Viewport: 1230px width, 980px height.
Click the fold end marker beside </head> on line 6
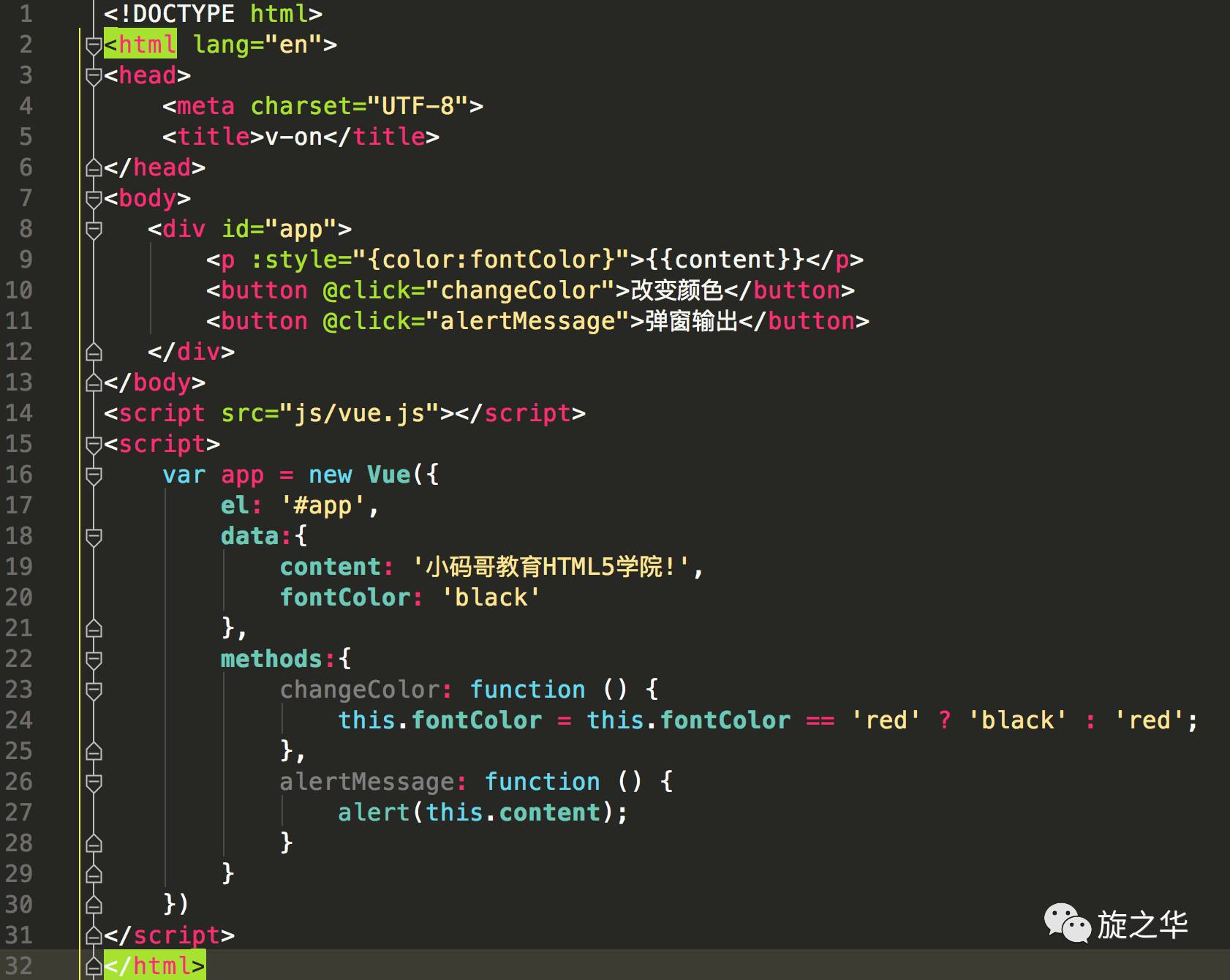[x=94, y=168]
